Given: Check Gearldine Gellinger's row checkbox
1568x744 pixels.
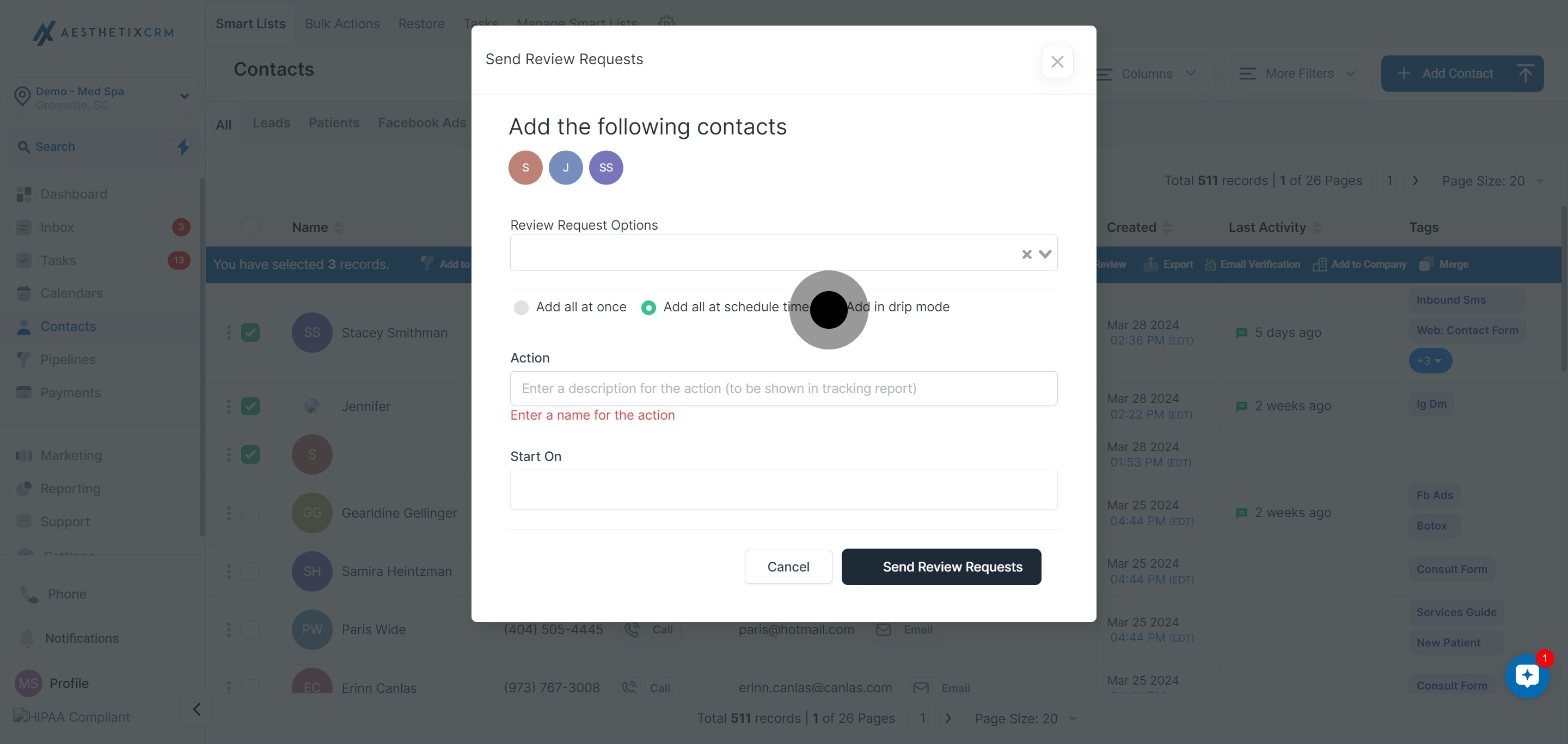Looking at the screenshot, I should coord(250,513).
